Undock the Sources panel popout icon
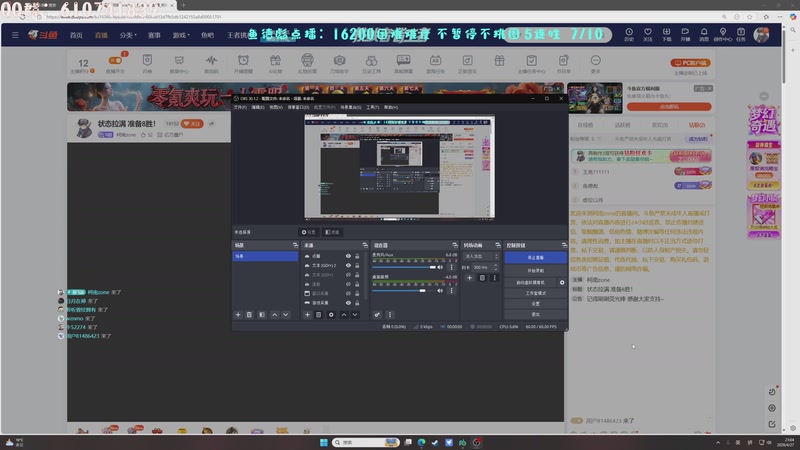800x450 pixels. (x=364, y=245)
